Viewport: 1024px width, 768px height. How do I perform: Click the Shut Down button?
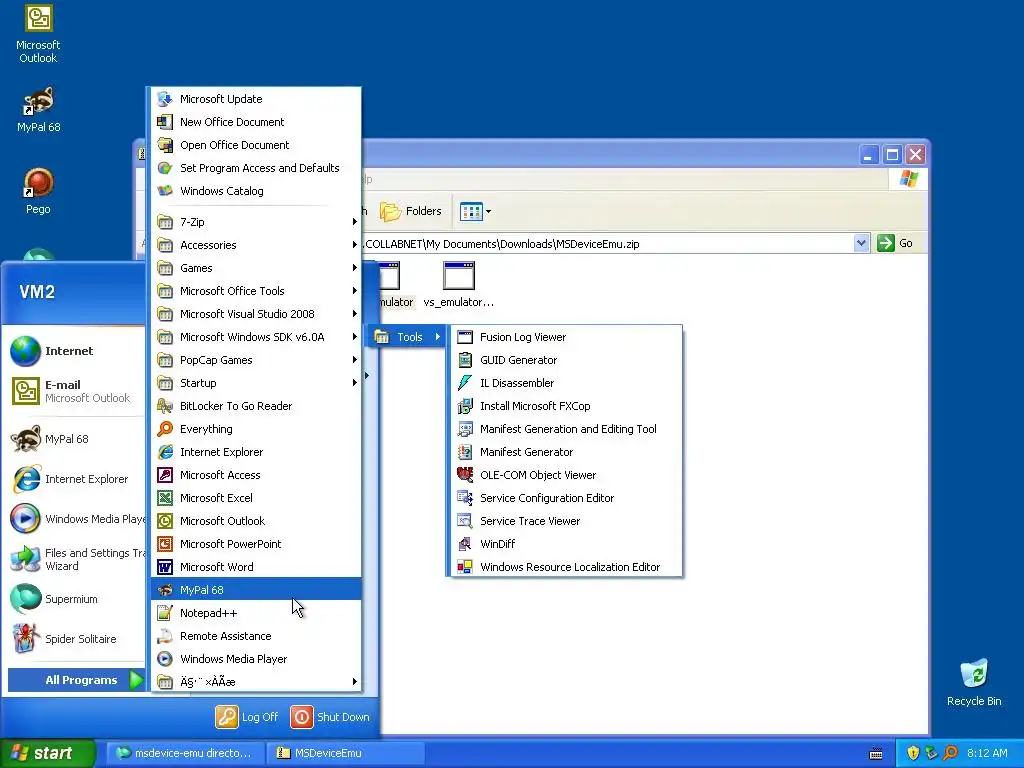pos(330,717)
